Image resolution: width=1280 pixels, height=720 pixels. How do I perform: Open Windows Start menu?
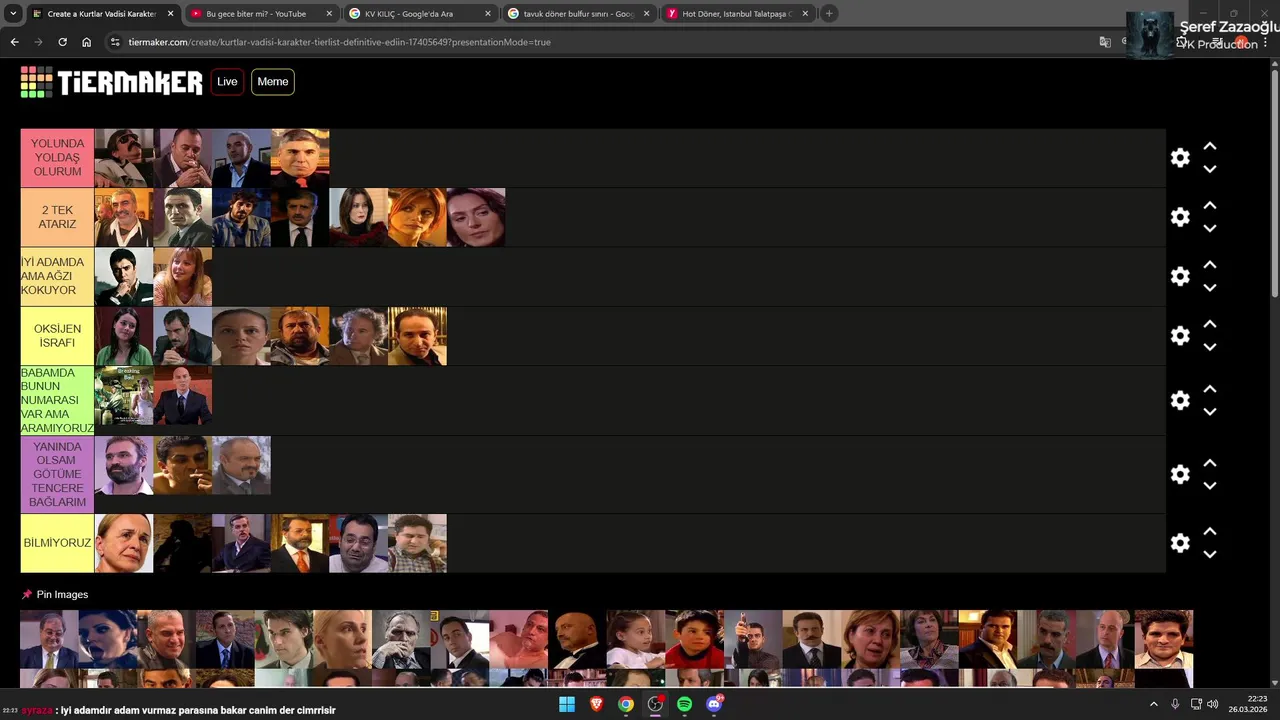click(x=567, y=704)
